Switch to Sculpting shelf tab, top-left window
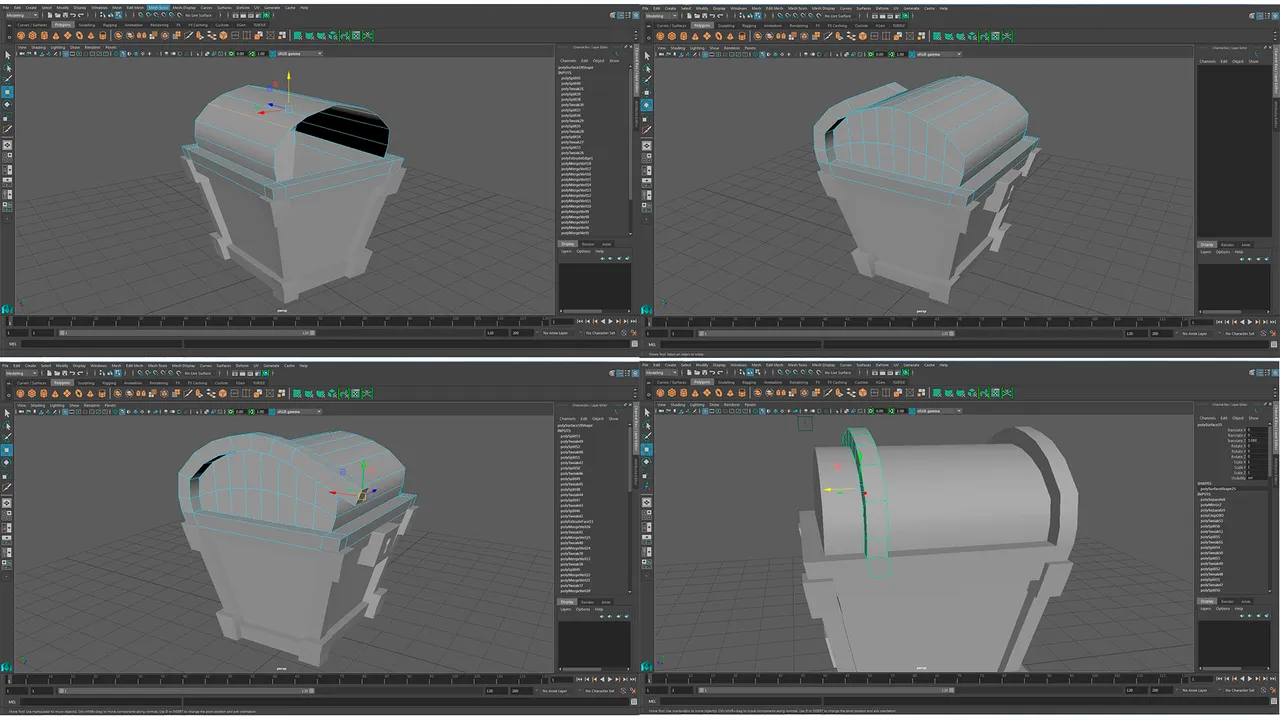The width and height of the screenshot is (1280, 720). (x=87, y=25)
